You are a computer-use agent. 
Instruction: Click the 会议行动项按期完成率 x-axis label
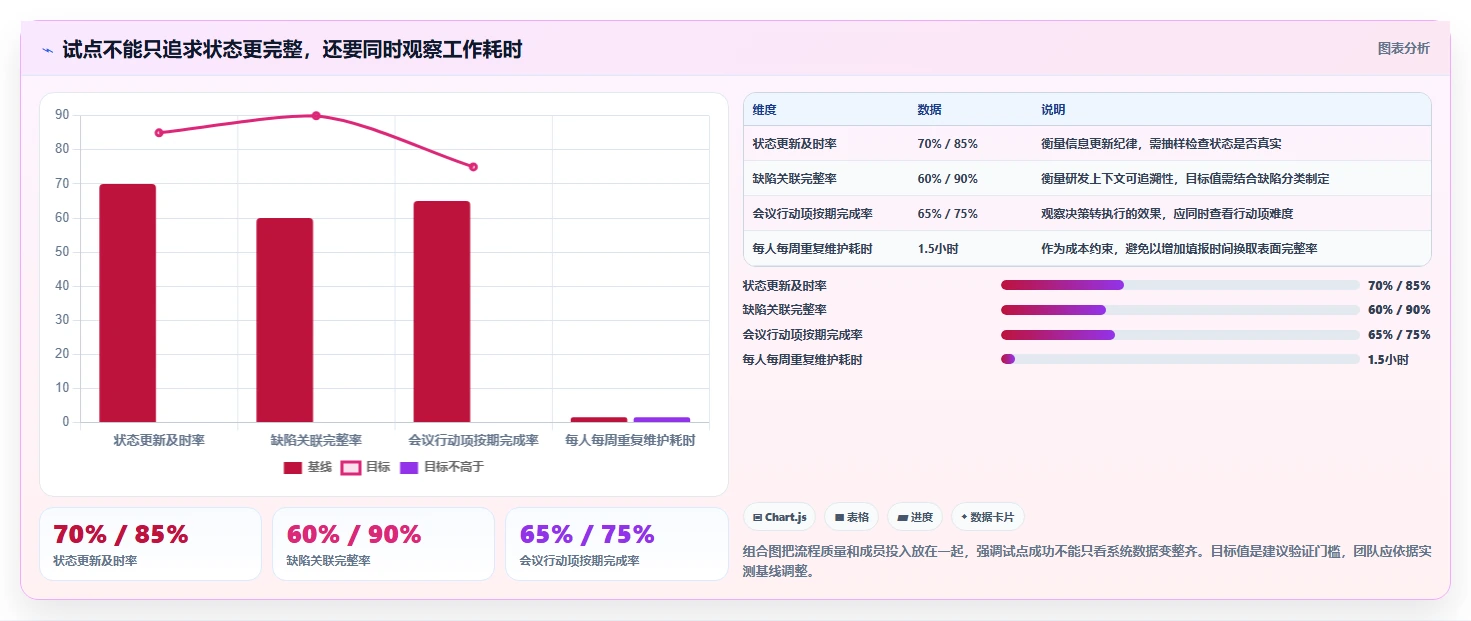473,440
